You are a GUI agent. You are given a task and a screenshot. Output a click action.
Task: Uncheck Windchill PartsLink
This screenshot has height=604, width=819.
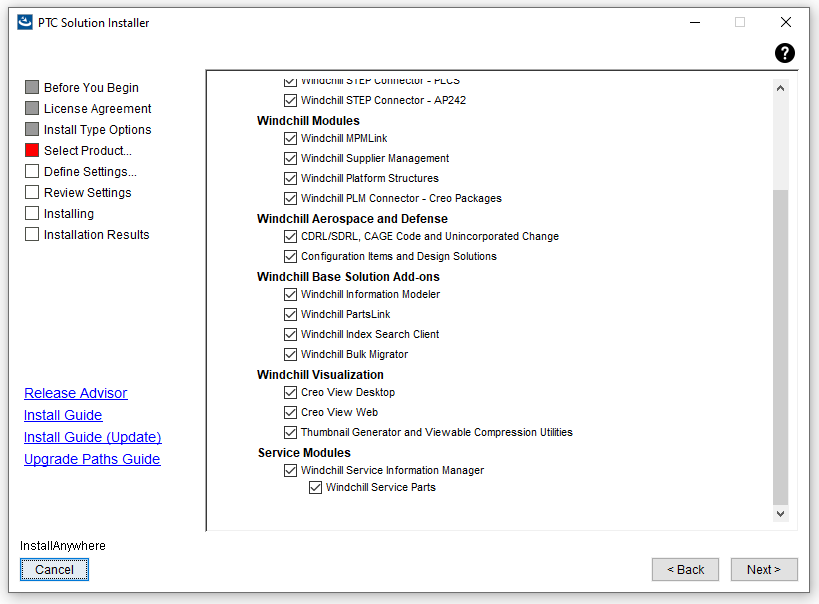click(x=290, y=314)
